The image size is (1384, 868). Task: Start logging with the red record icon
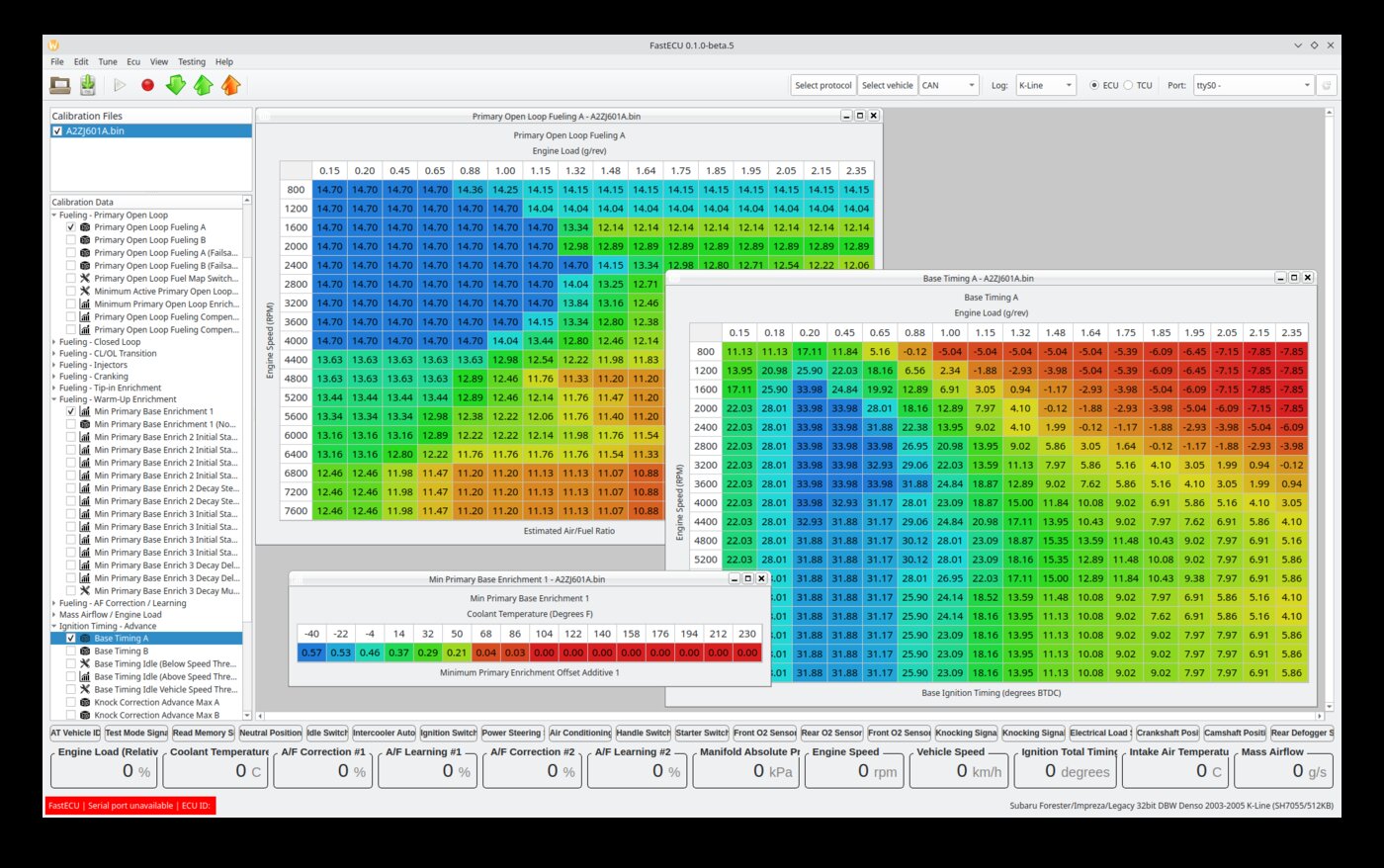[x=147, y=85]
